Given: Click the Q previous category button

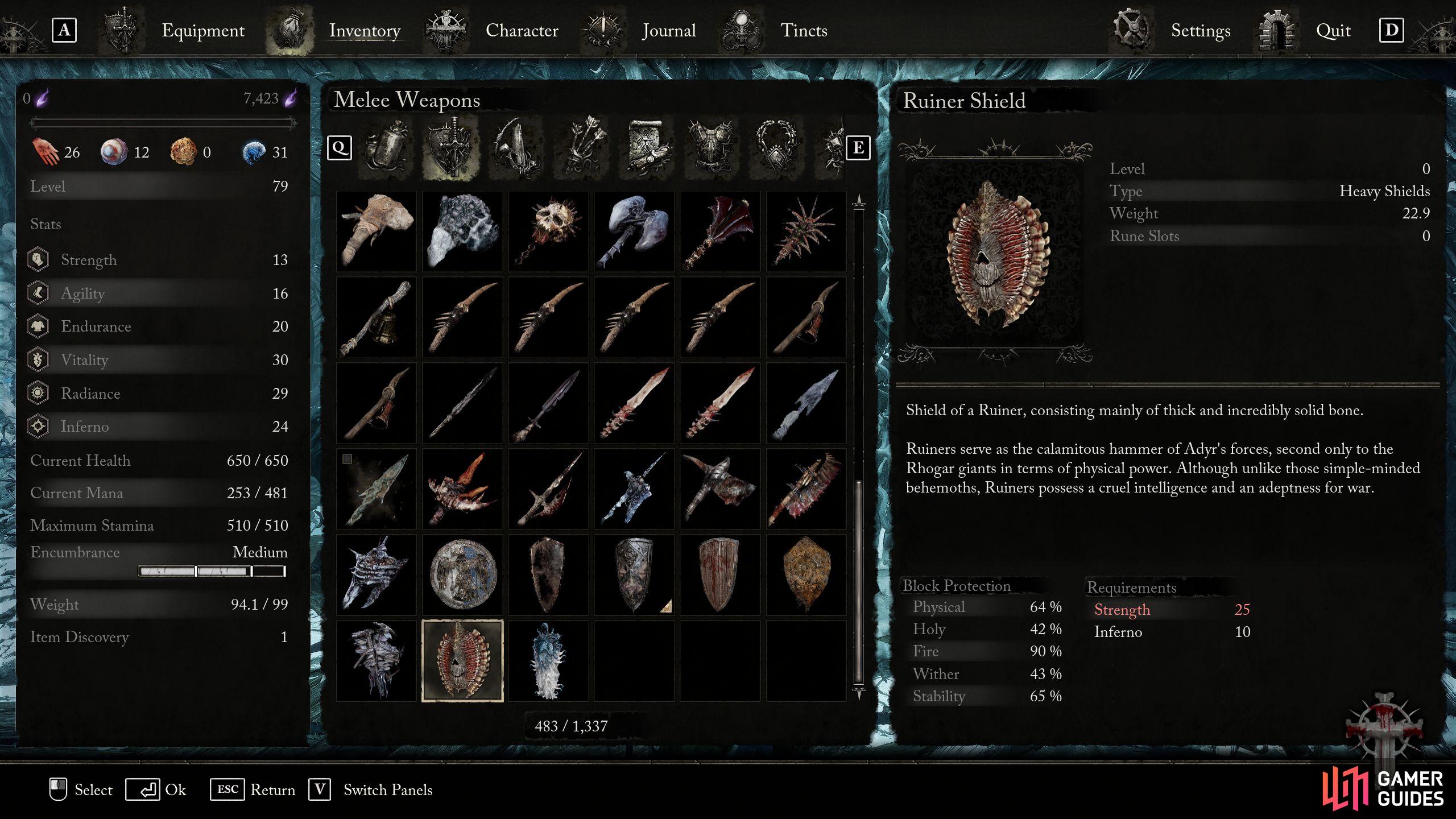Looking at the screenshot, I should pyautogui.click(x=340, y=148).
